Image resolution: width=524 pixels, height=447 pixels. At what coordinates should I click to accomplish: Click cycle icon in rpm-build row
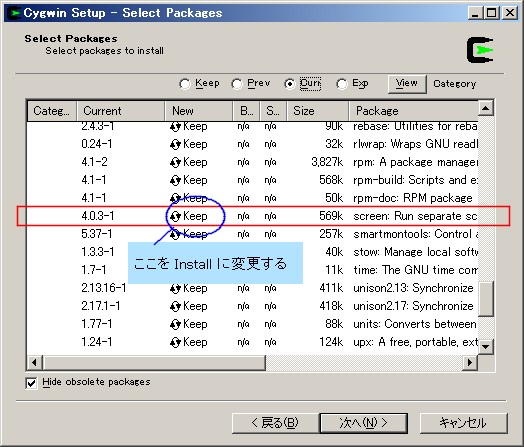pos(175,181)
